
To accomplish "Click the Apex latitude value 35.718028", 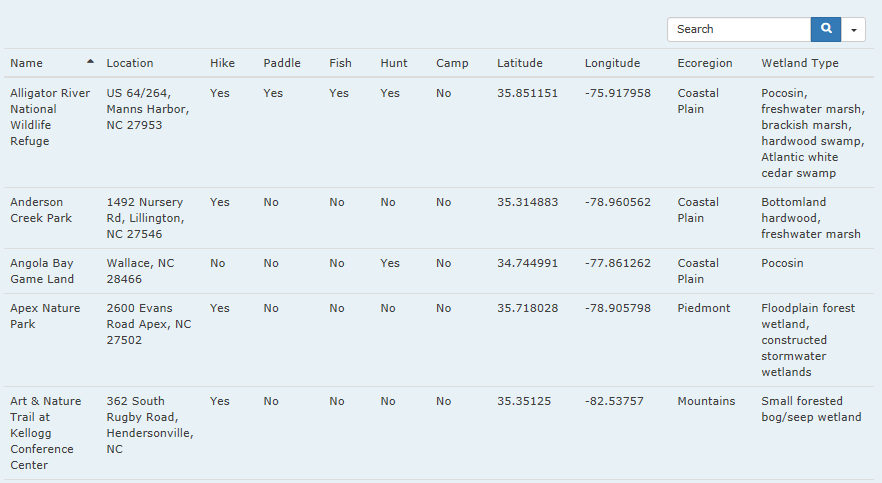I will [x=528, y=308].
